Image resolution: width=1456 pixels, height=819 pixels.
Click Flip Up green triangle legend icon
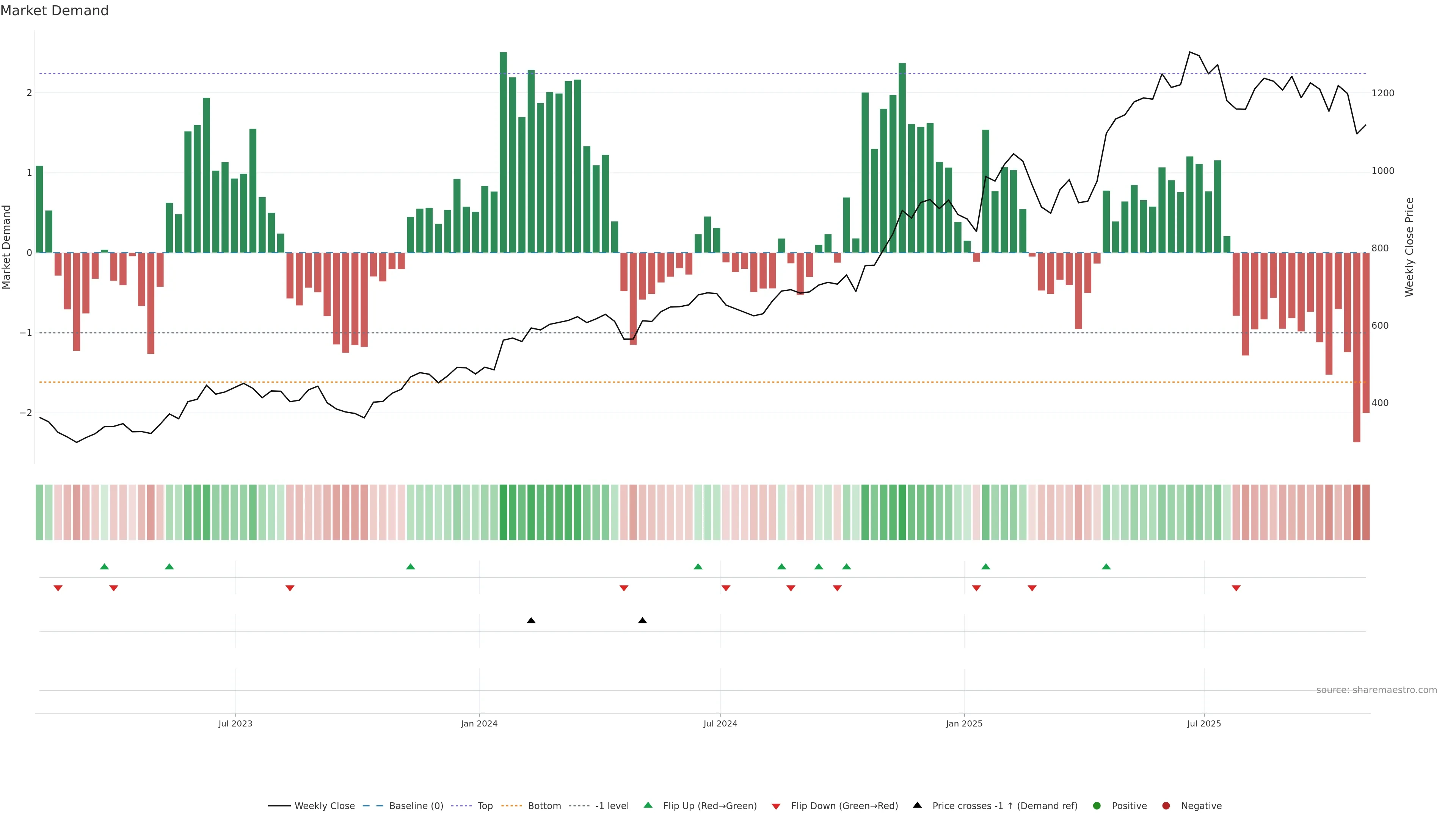pyautogui.click(x=648, y=805)
